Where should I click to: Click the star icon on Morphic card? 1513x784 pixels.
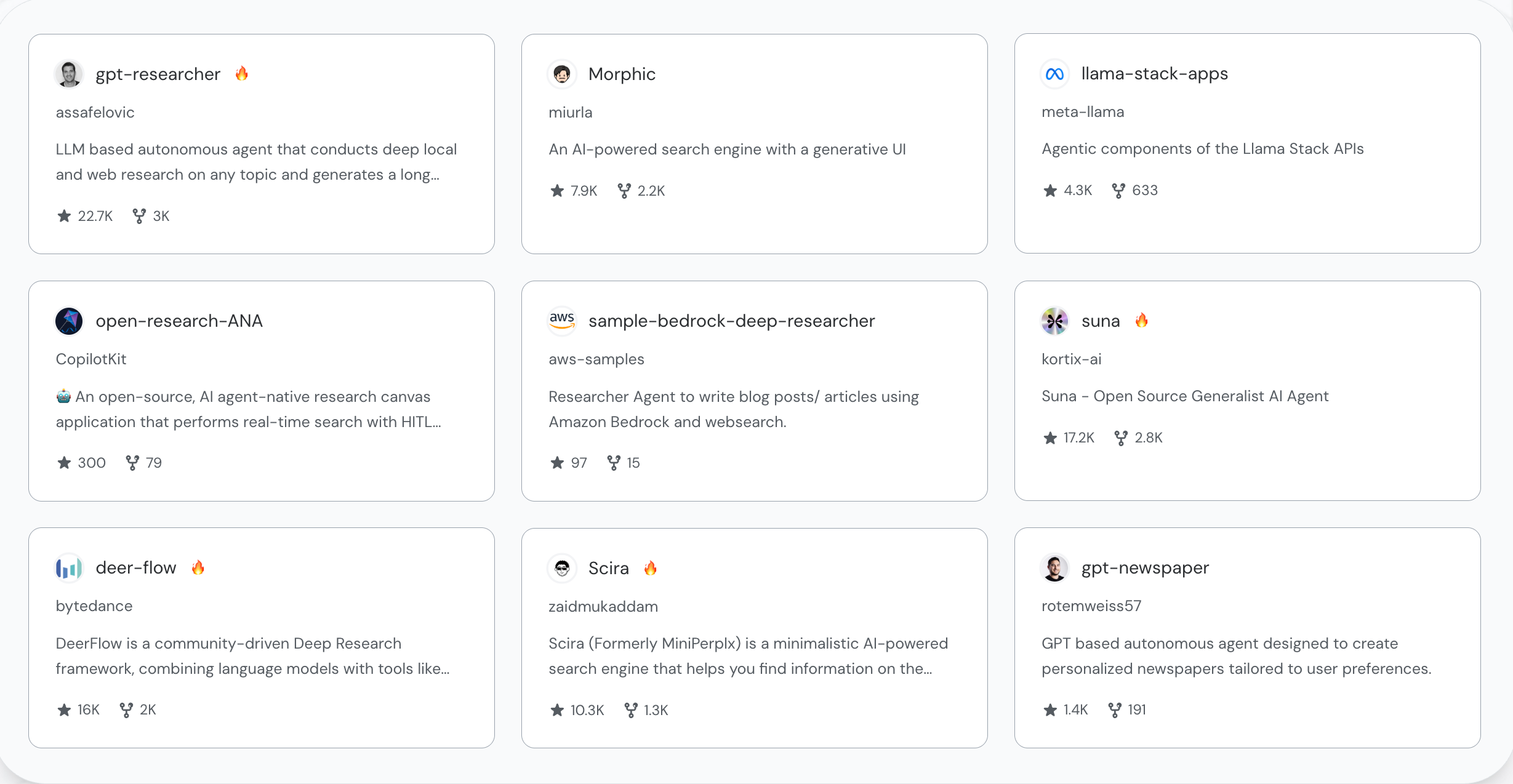tap(557, 191)
